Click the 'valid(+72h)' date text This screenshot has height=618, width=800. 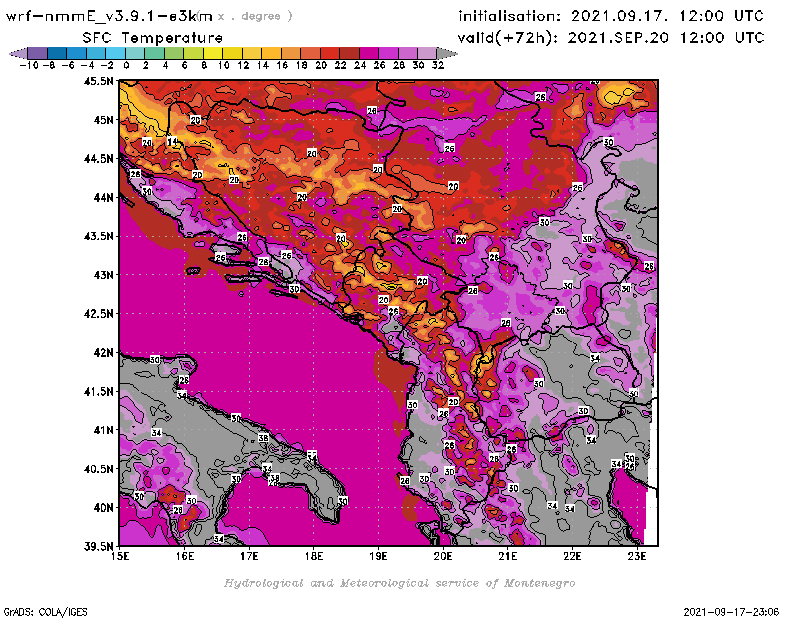pyautogui.click(x=611, y=38)
